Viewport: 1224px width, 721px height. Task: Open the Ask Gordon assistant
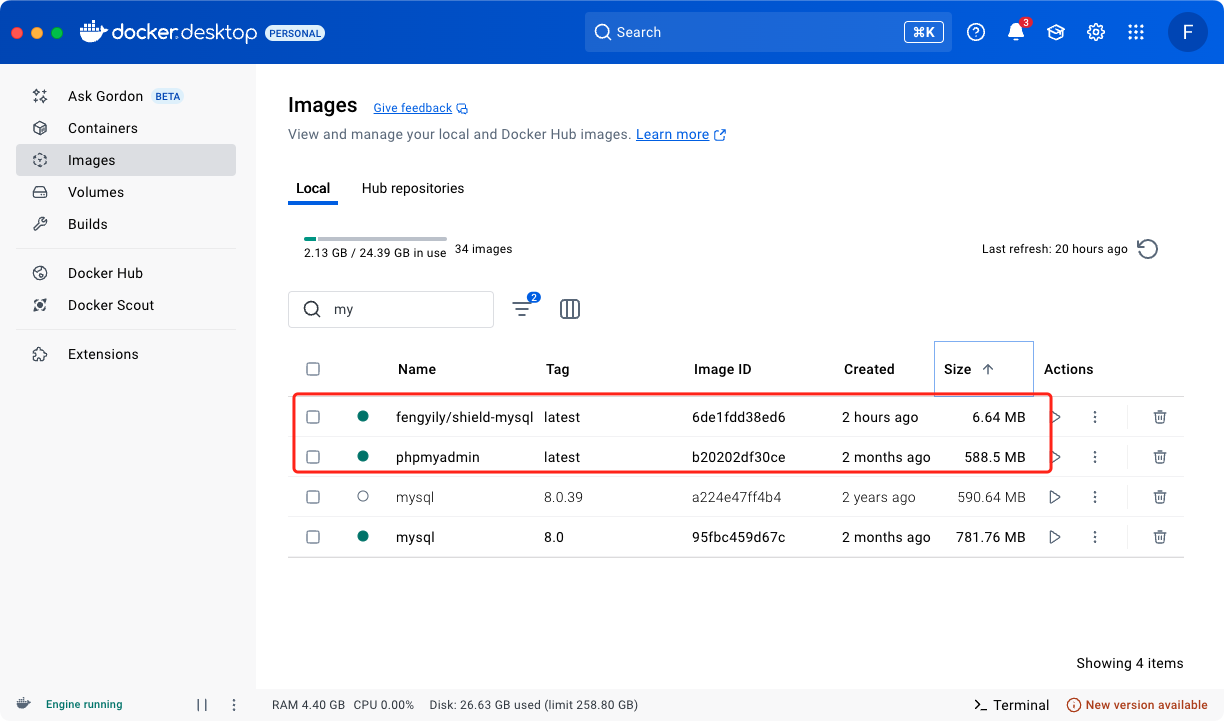pyautogui.click(x=125, y=96)
